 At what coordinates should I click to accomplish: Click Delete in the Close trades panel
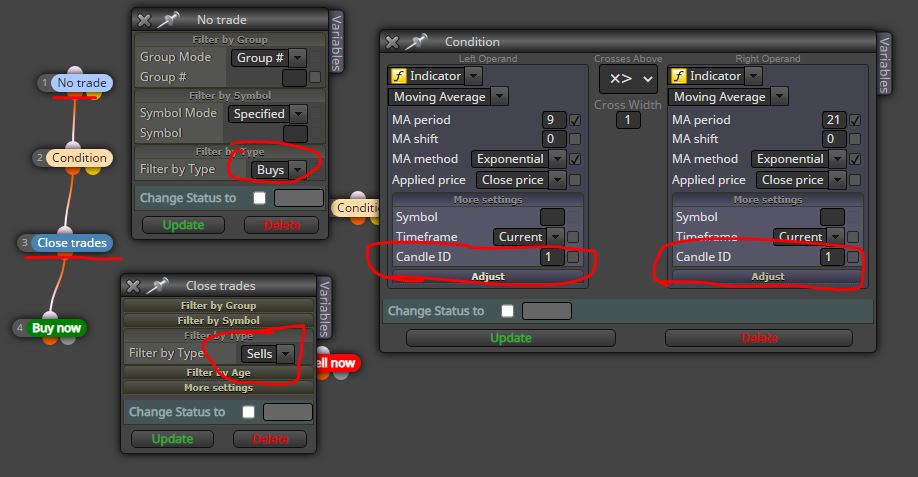270,439
